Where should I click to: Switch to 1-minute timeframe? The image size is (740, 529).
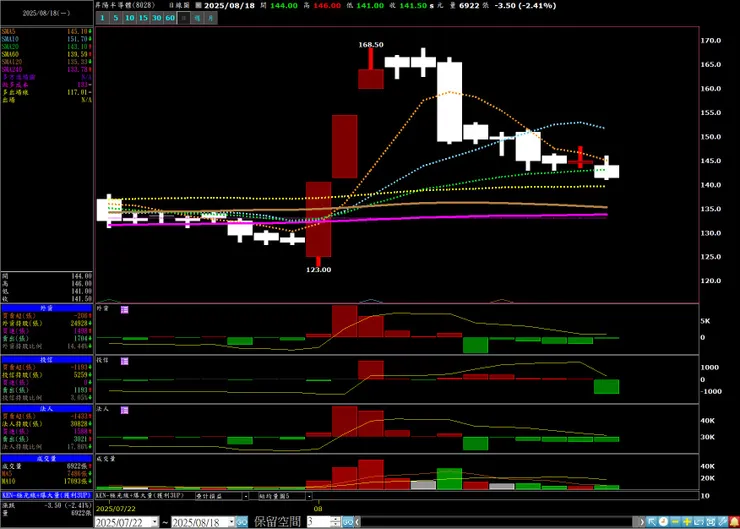pyautogui.click(x=102, y=18)
